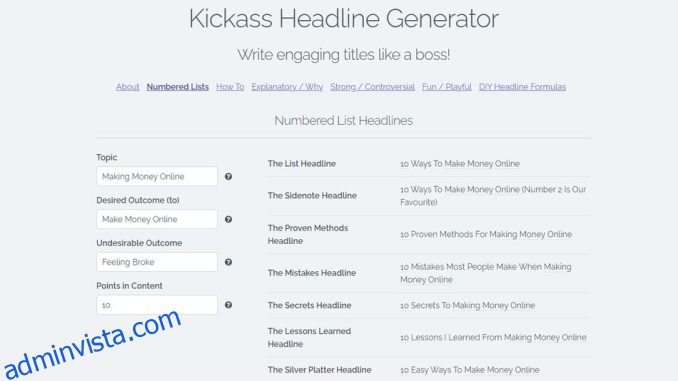Click the 'Write engaging titles like a boss!' subtitle
Image resolution: width=678 pixels, height=381 pixels.
click(343, 55)
